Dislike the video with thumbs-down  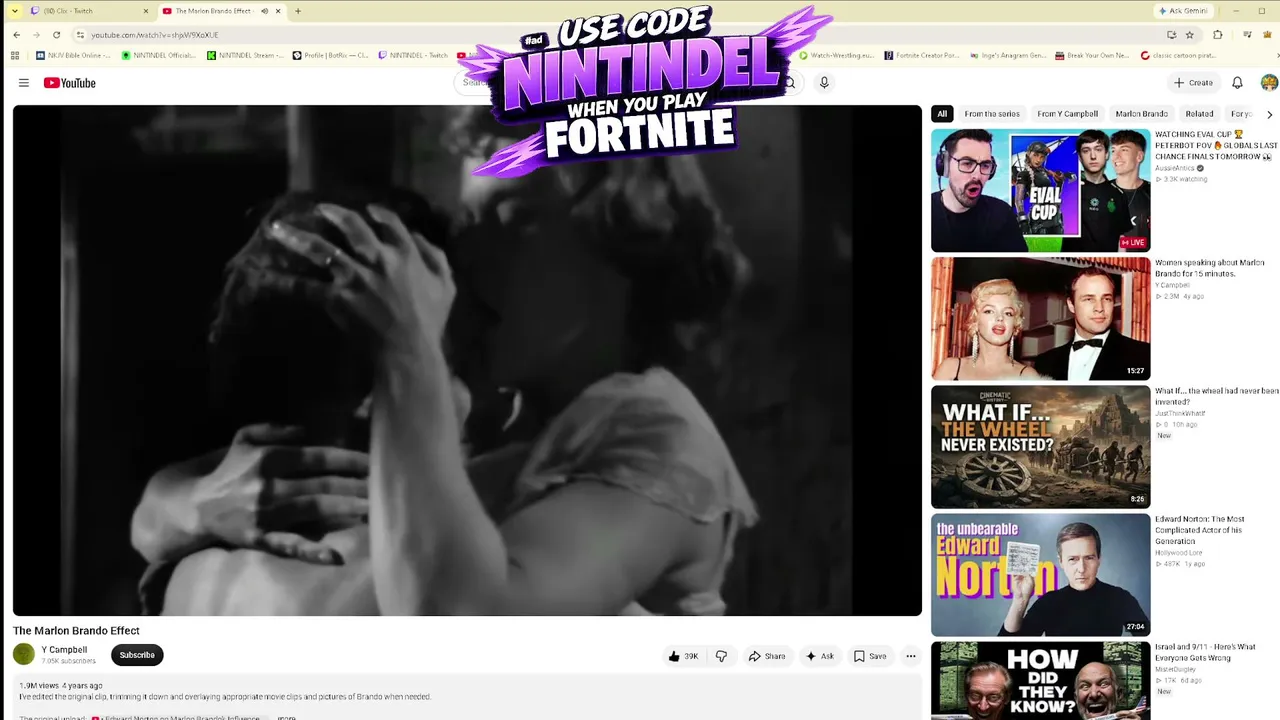(721, 656)
